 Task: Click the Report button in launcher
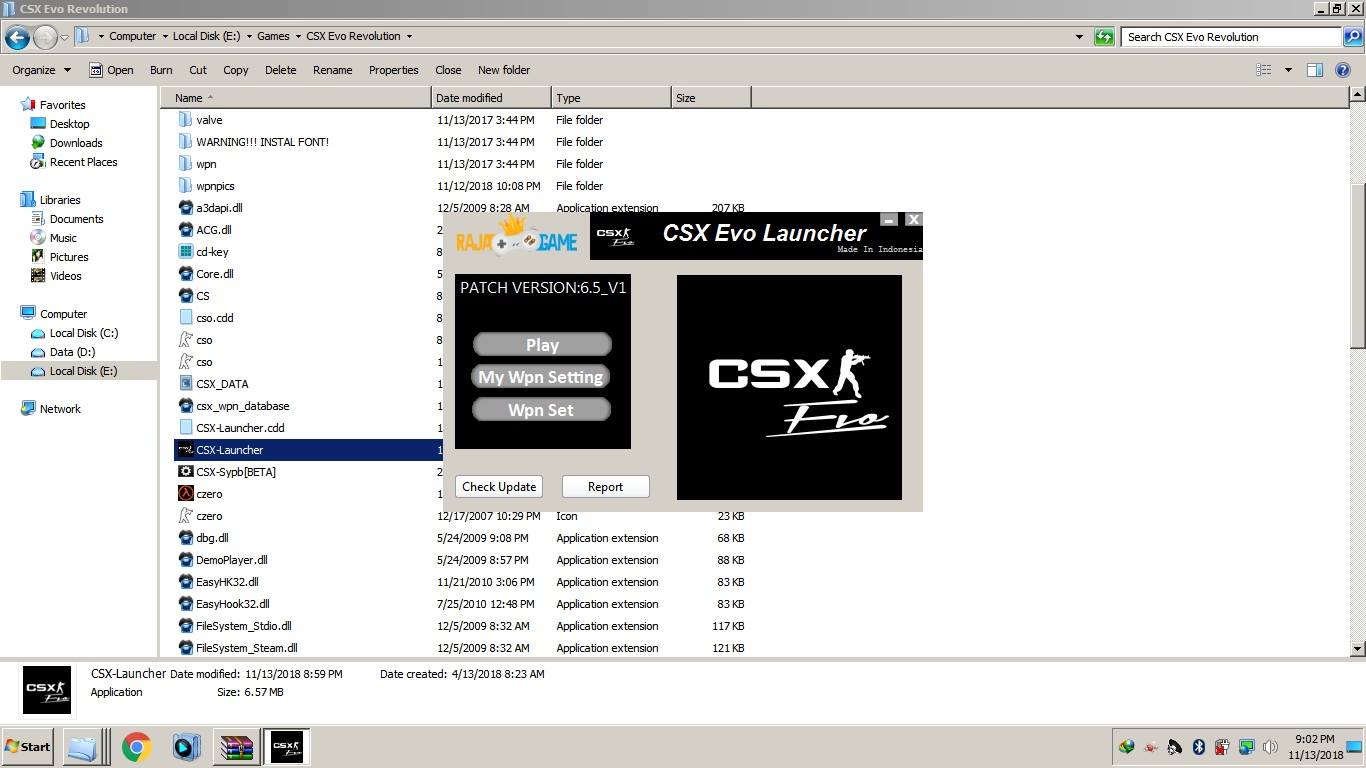[605, 487]
